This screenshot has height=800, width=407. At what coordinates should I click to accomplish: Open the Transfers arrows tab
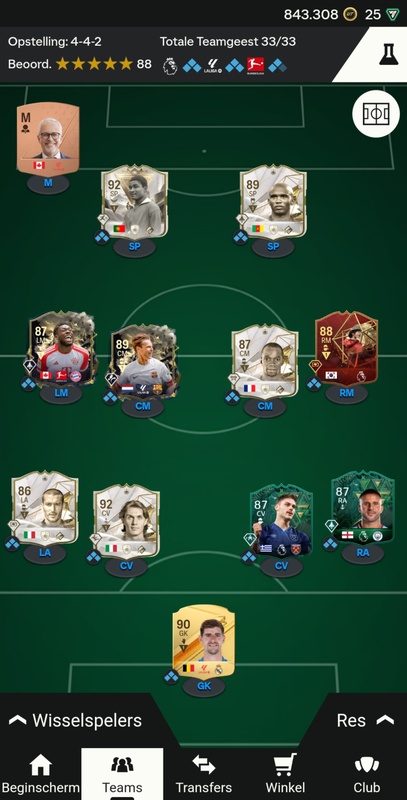(x=204, y=765)
